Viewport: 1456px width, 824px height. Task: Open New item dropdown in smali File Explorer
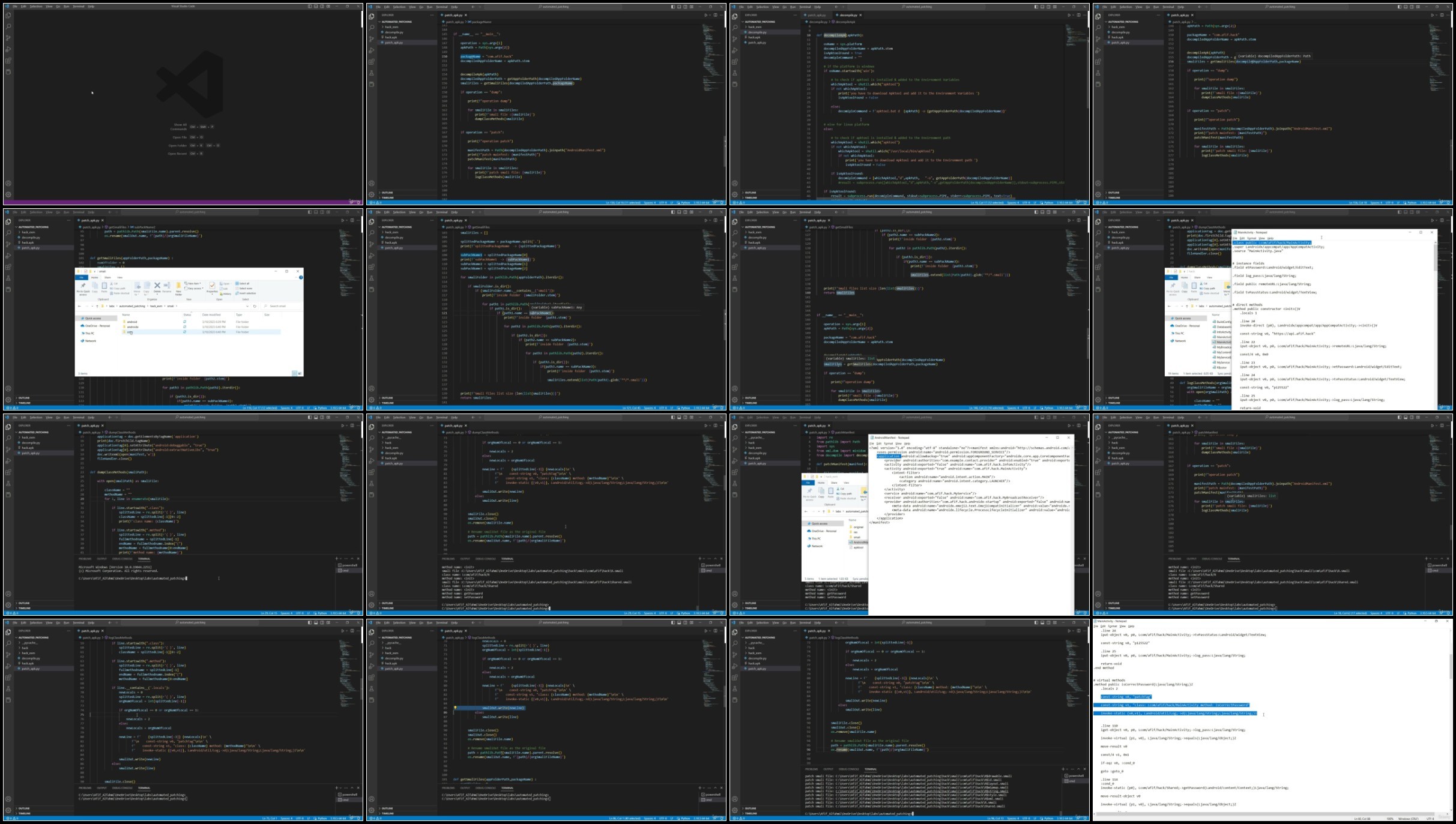(193, 283)
